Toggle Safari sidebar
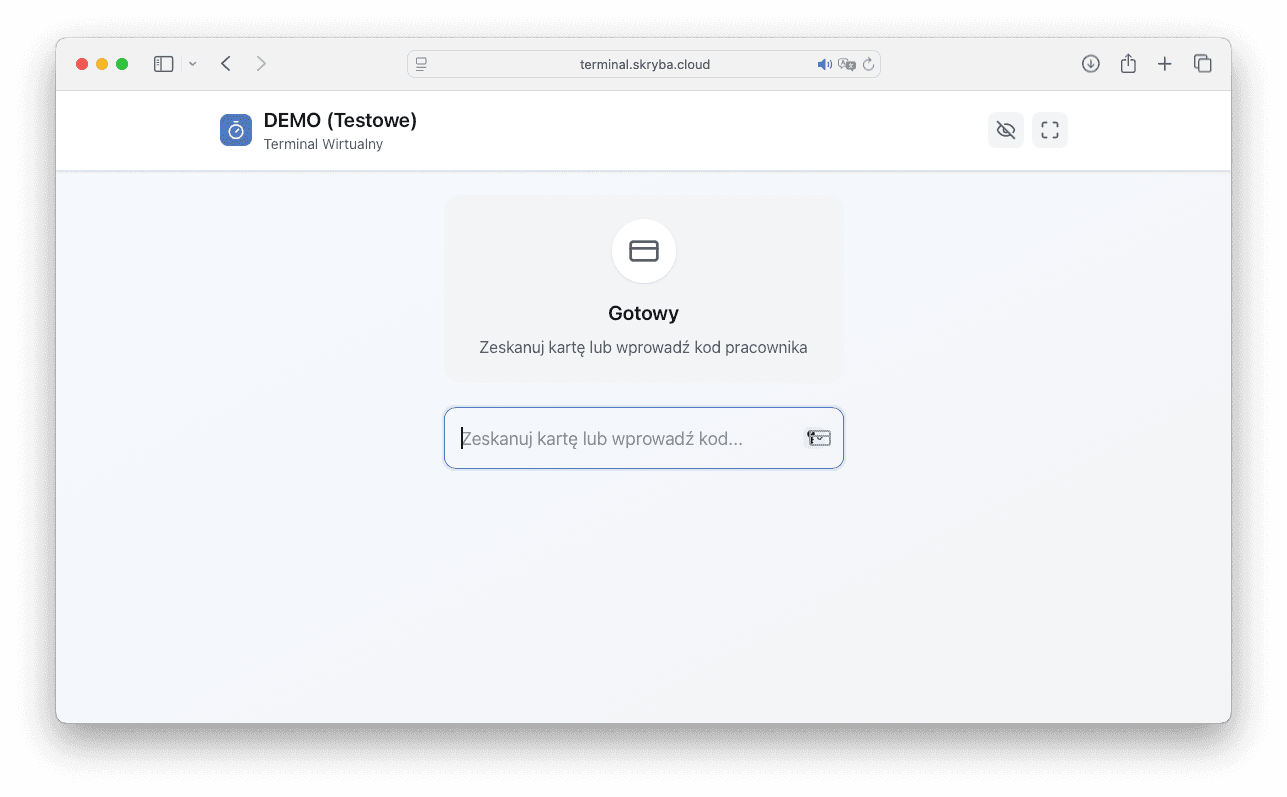 (x=164, y=64)
